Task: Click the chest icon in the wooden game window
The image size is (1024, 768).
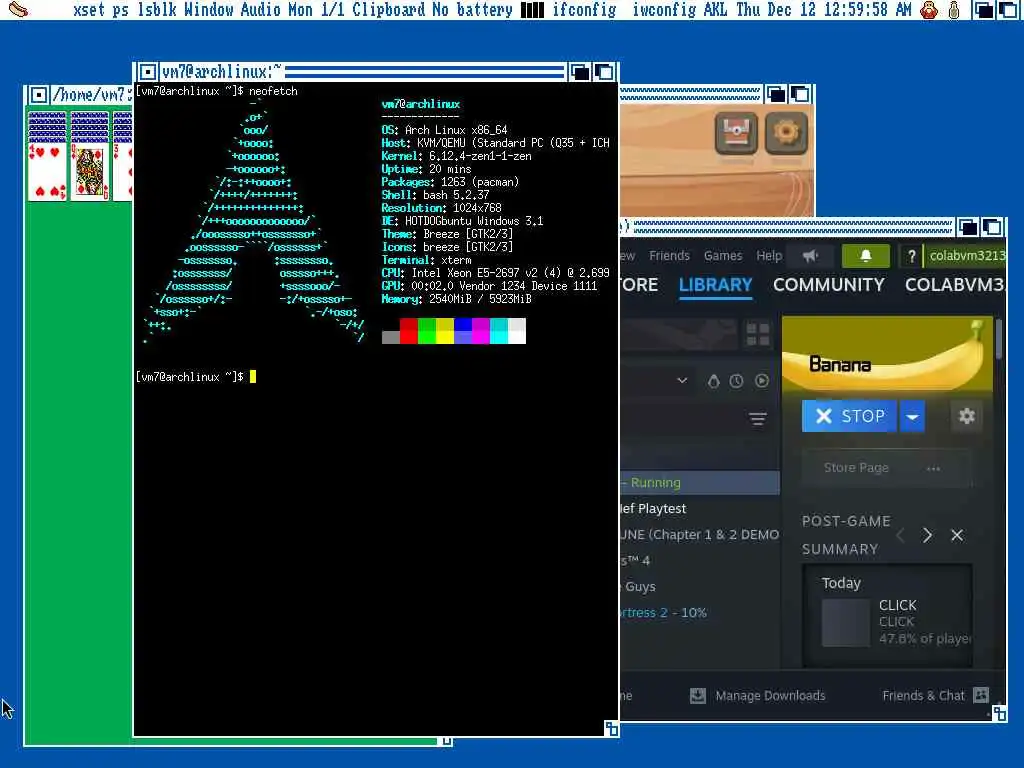Action: [x=736, y=133]
